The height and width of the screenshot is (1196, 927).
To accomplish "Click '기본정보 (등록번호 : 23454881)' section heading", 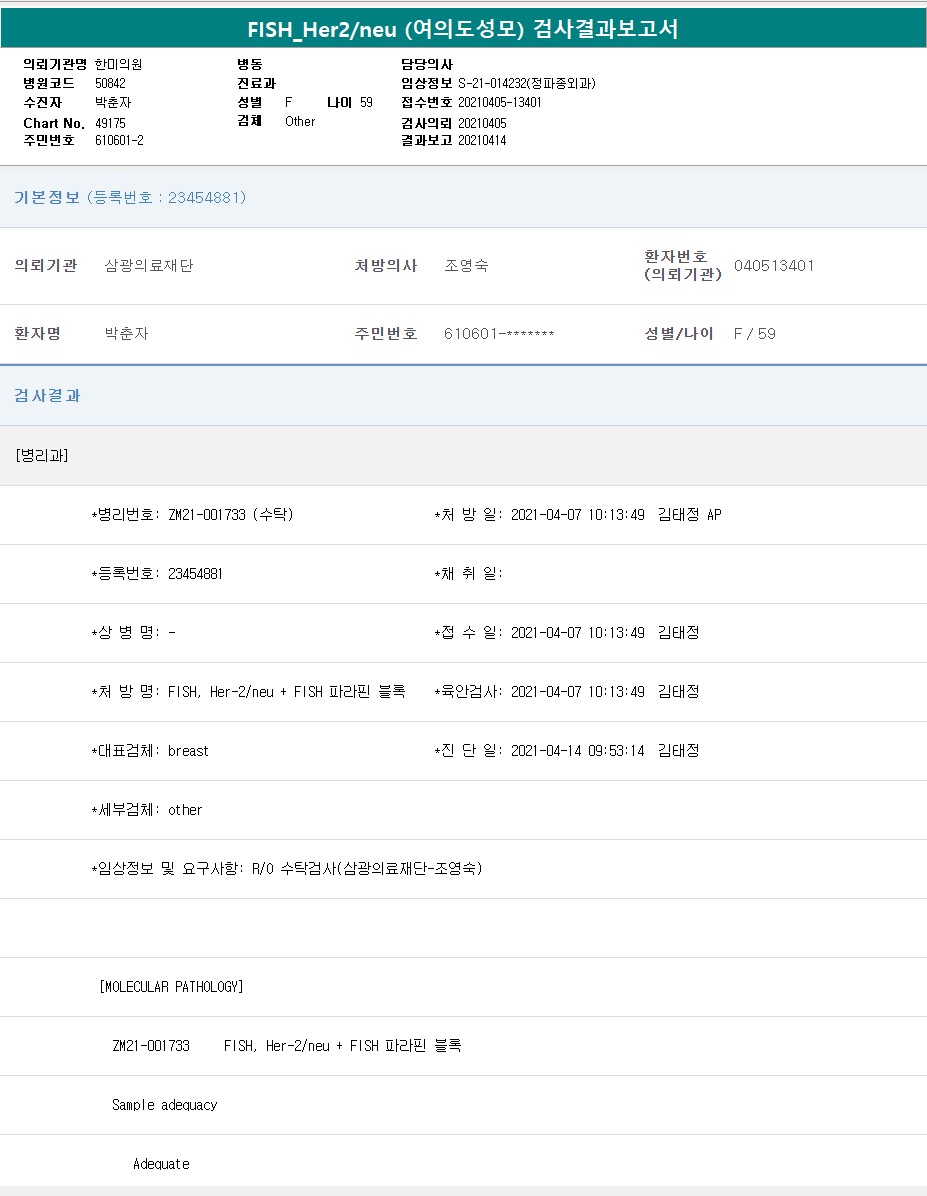I will 130,198.
